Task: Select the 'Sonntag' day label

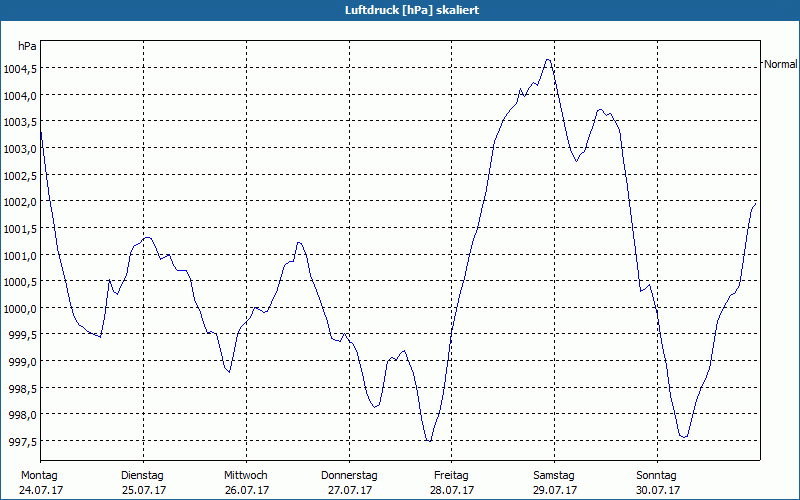Action: click(656, 476)
